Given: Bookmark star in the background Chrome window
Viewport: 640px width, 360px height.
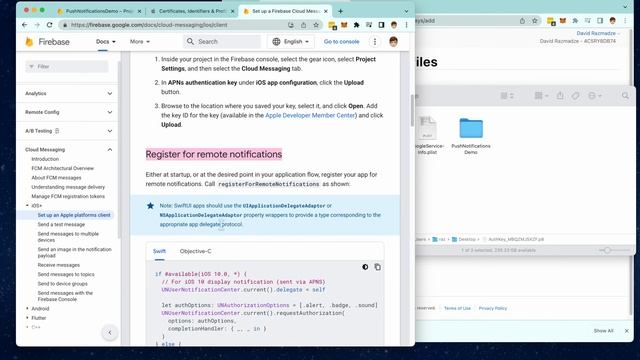Looking at the screenshot, I should [535, 20].
